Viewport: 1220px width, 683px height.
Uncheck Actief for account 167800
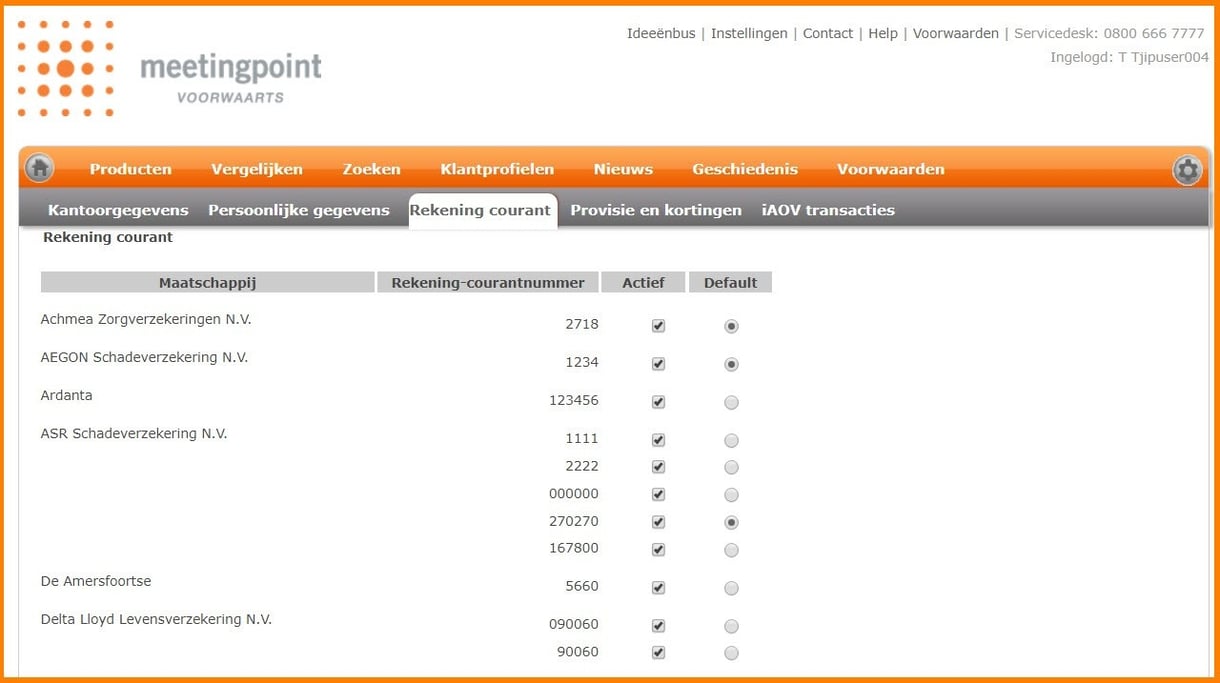[658, 550]
